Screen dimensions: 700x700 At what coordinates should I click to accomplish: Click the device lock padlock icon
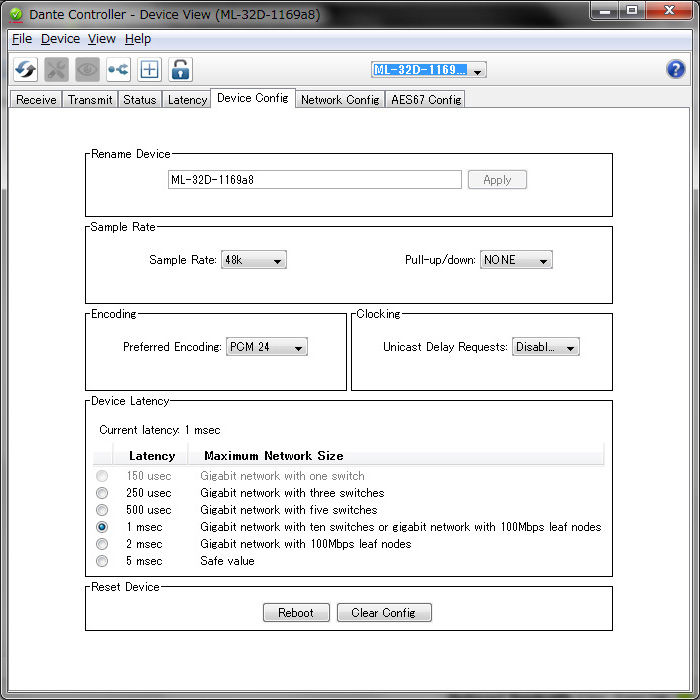click(x=180, y=70)
